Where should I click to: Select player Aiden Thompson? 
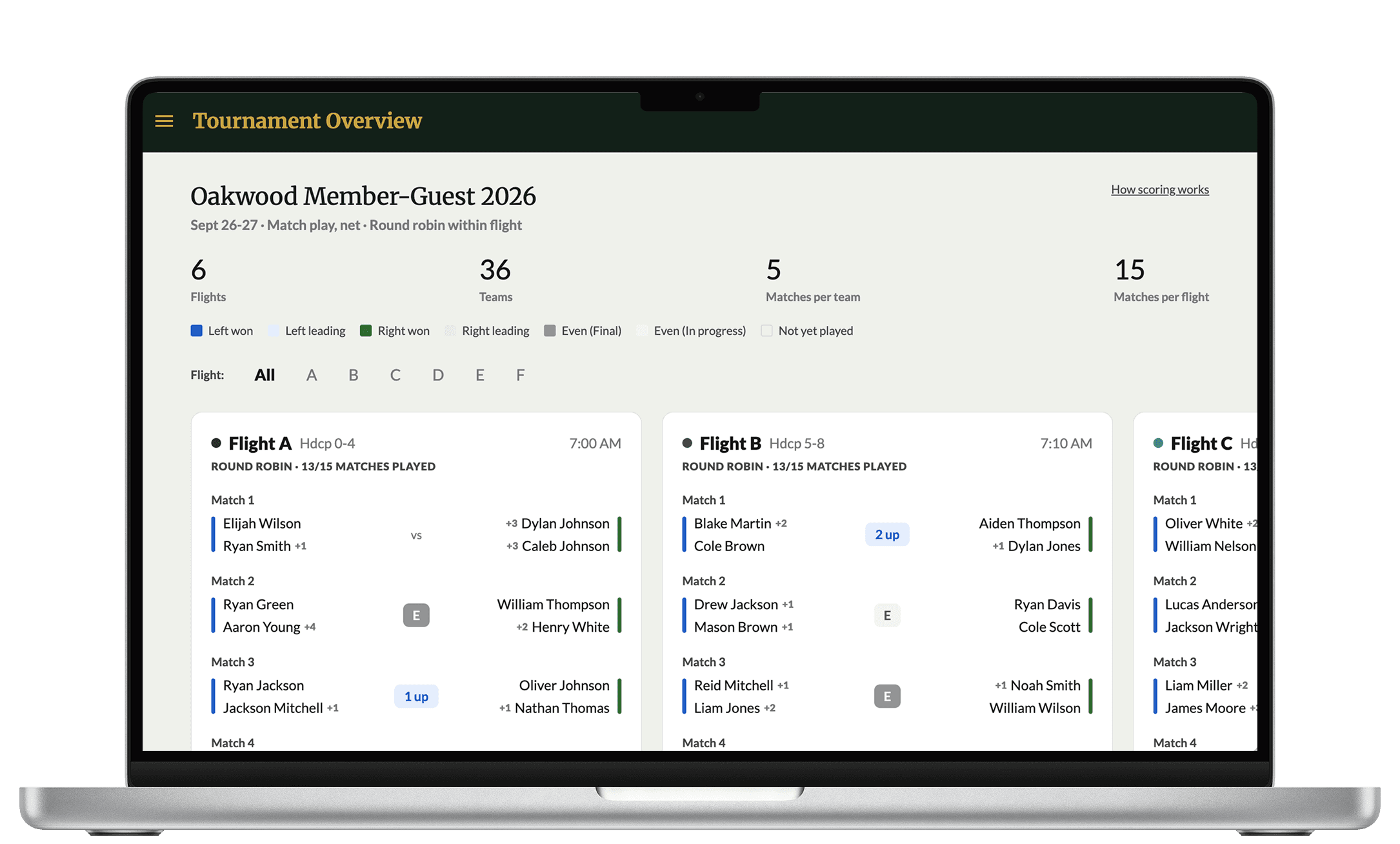(1030, 523)
